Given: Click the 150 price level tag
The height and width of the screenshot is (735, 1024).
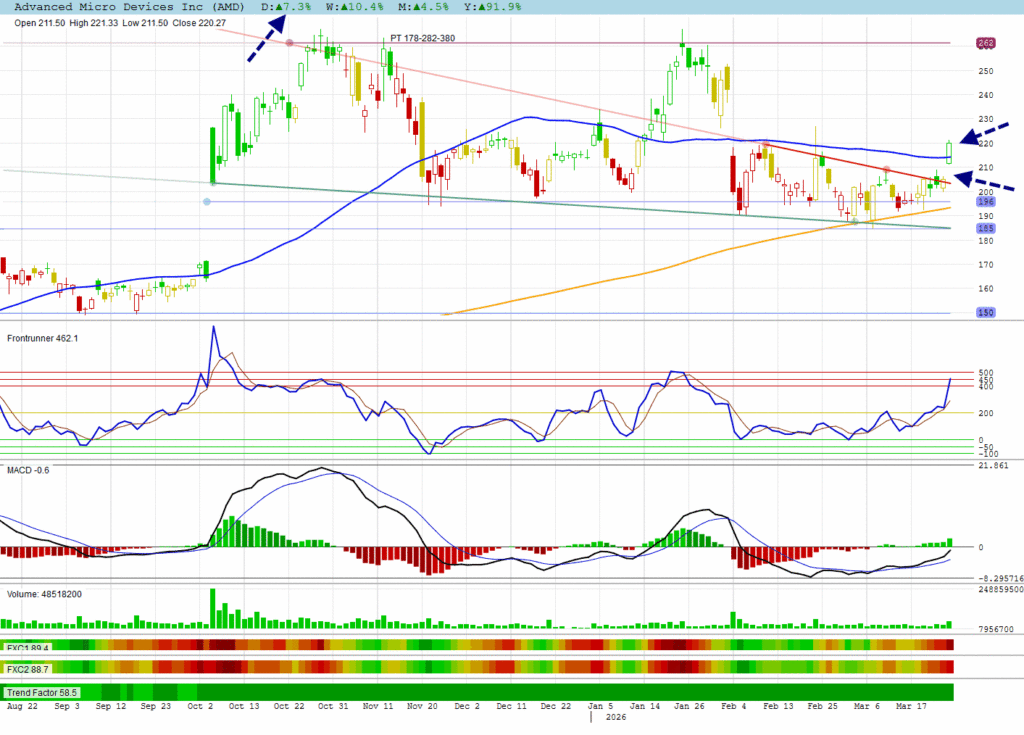Looking at the screenshot, I should (x=985, y=313).
